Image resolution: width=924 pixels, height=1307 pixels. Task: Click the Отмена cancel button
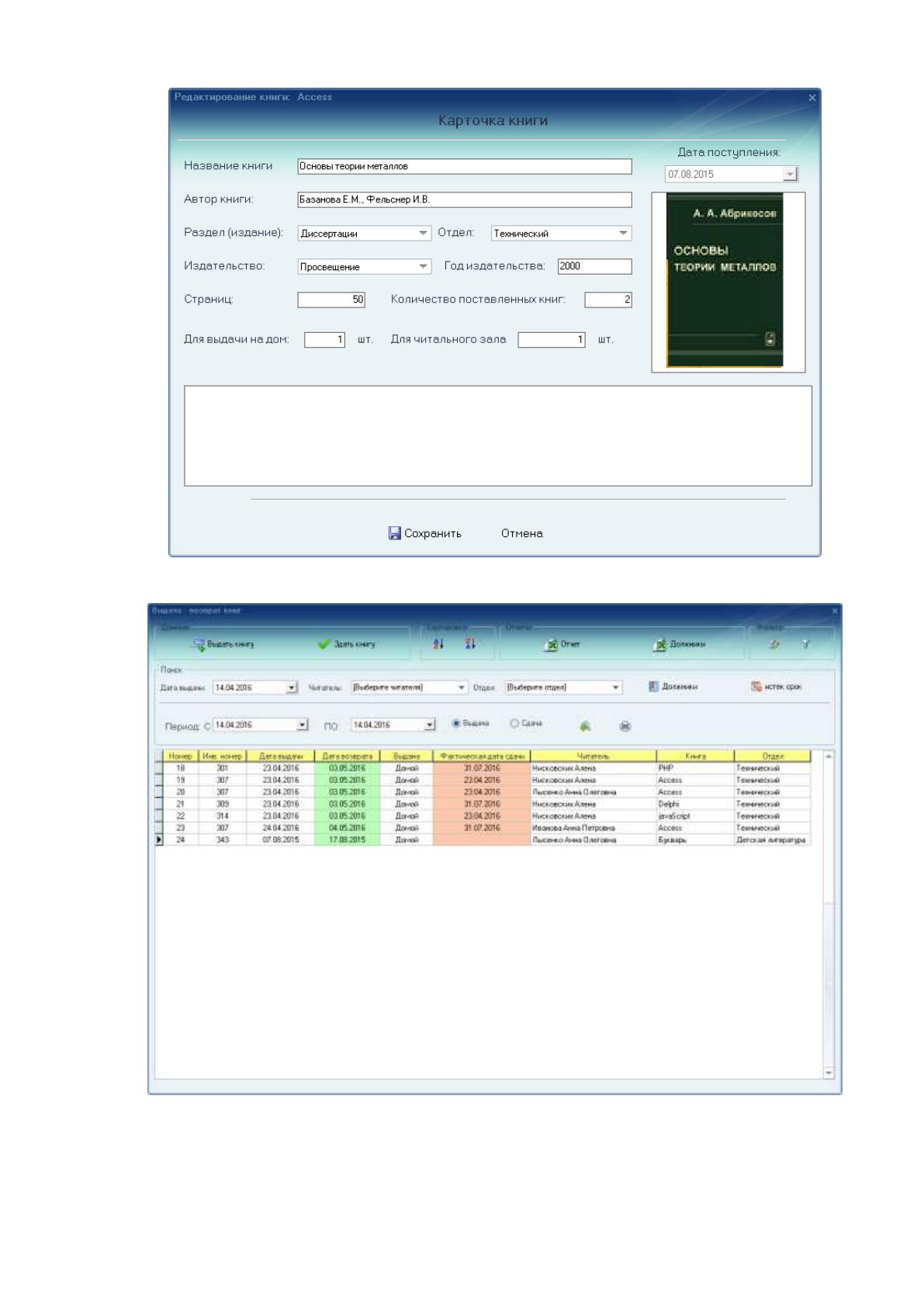522,533
